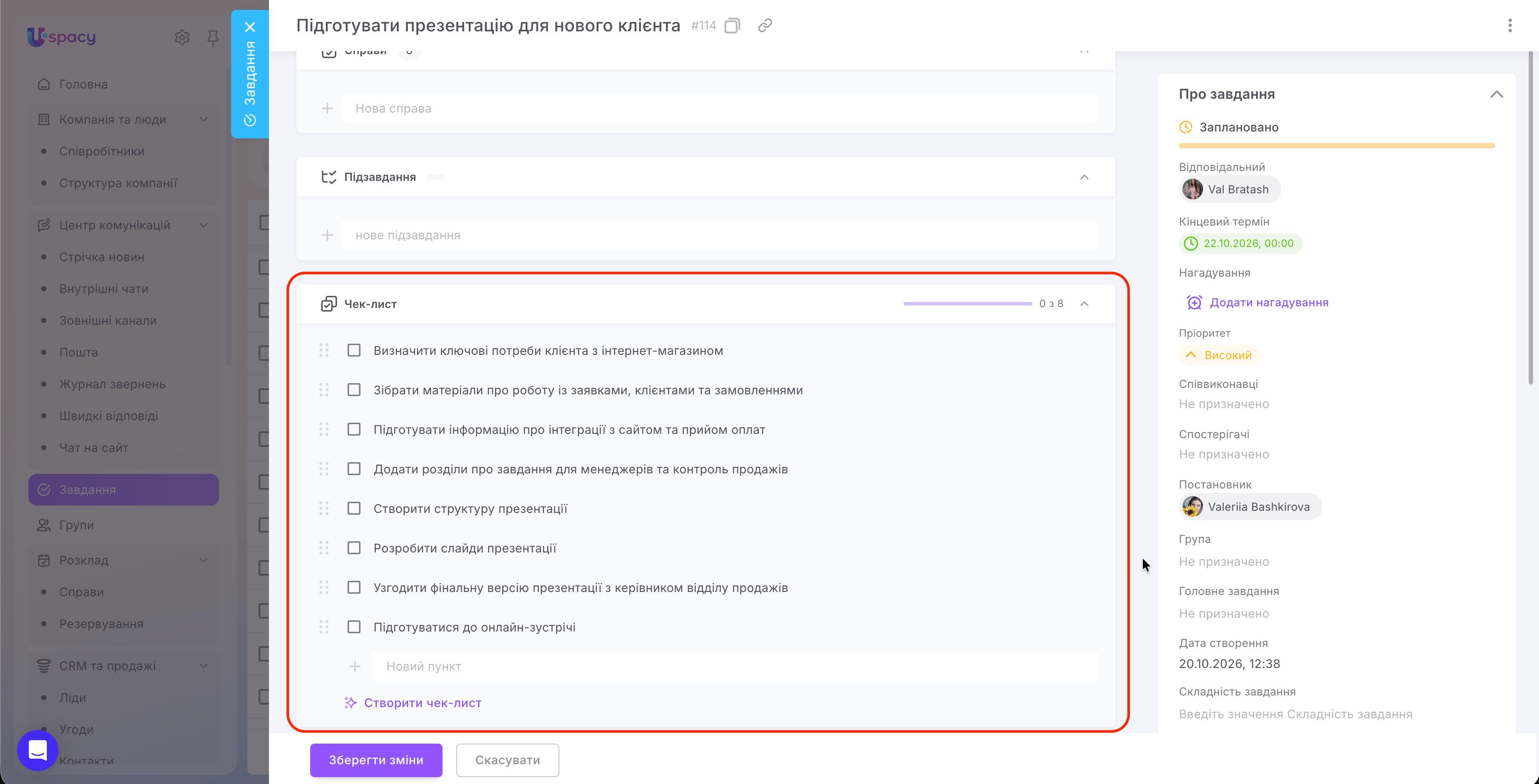Viewport: 1539px width, 784px height.
Task: Collapse the Про завдання panel
Action: 1496,95
